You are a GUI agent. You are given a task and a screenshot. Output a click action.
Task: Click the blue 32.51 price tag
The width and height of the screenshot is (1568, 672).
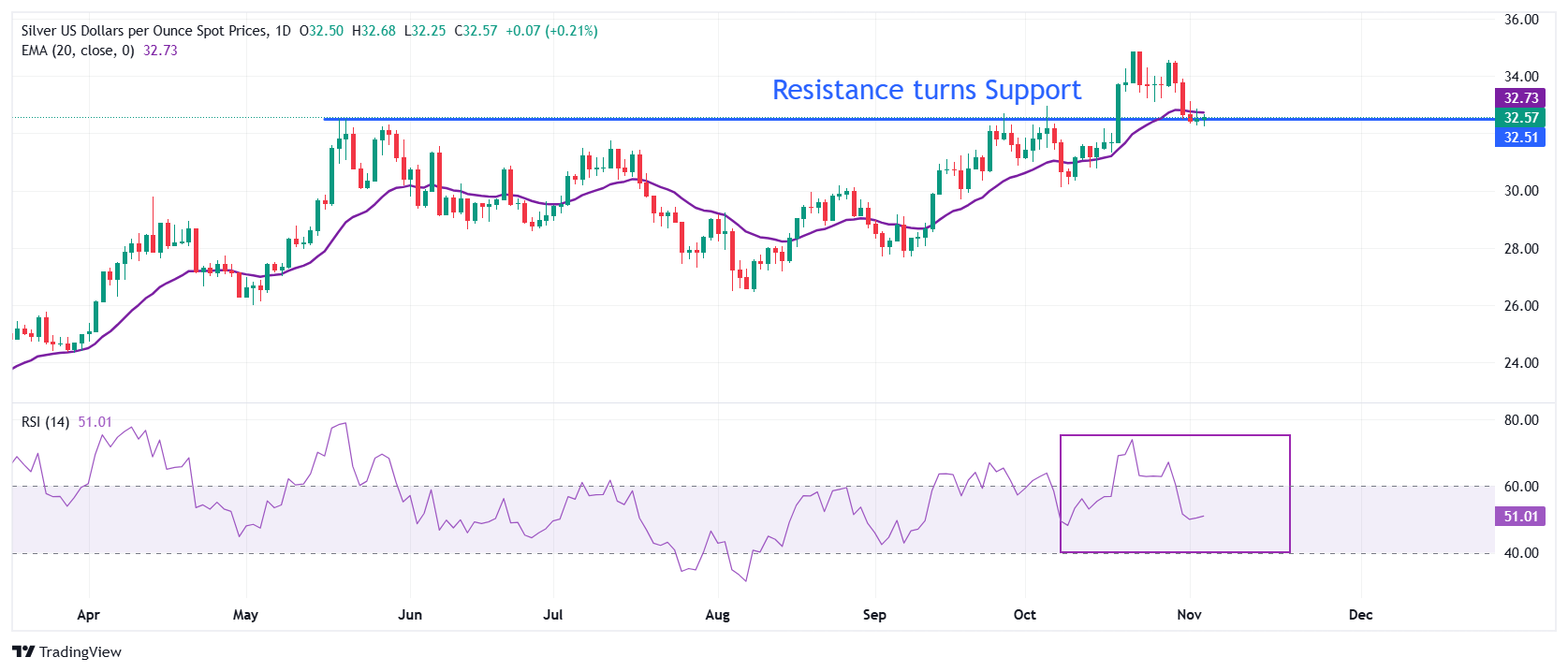[x=1520, y=138]
